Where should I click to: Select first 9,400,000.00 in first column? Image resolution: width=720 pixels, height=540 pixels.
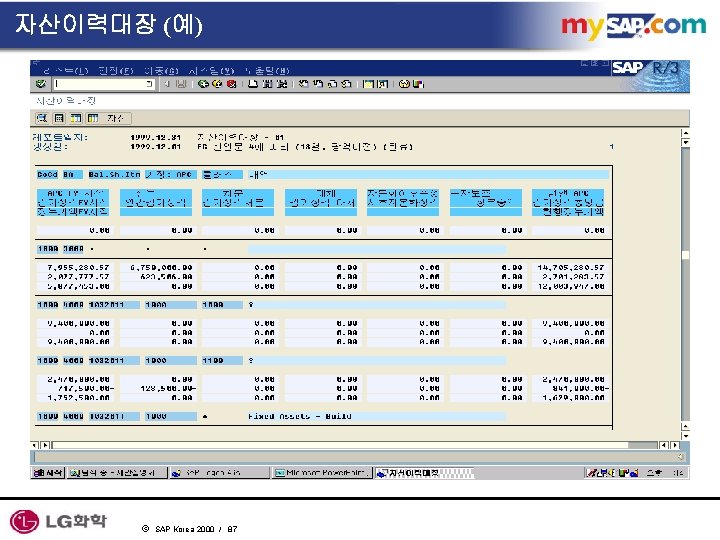coord(78,323)
